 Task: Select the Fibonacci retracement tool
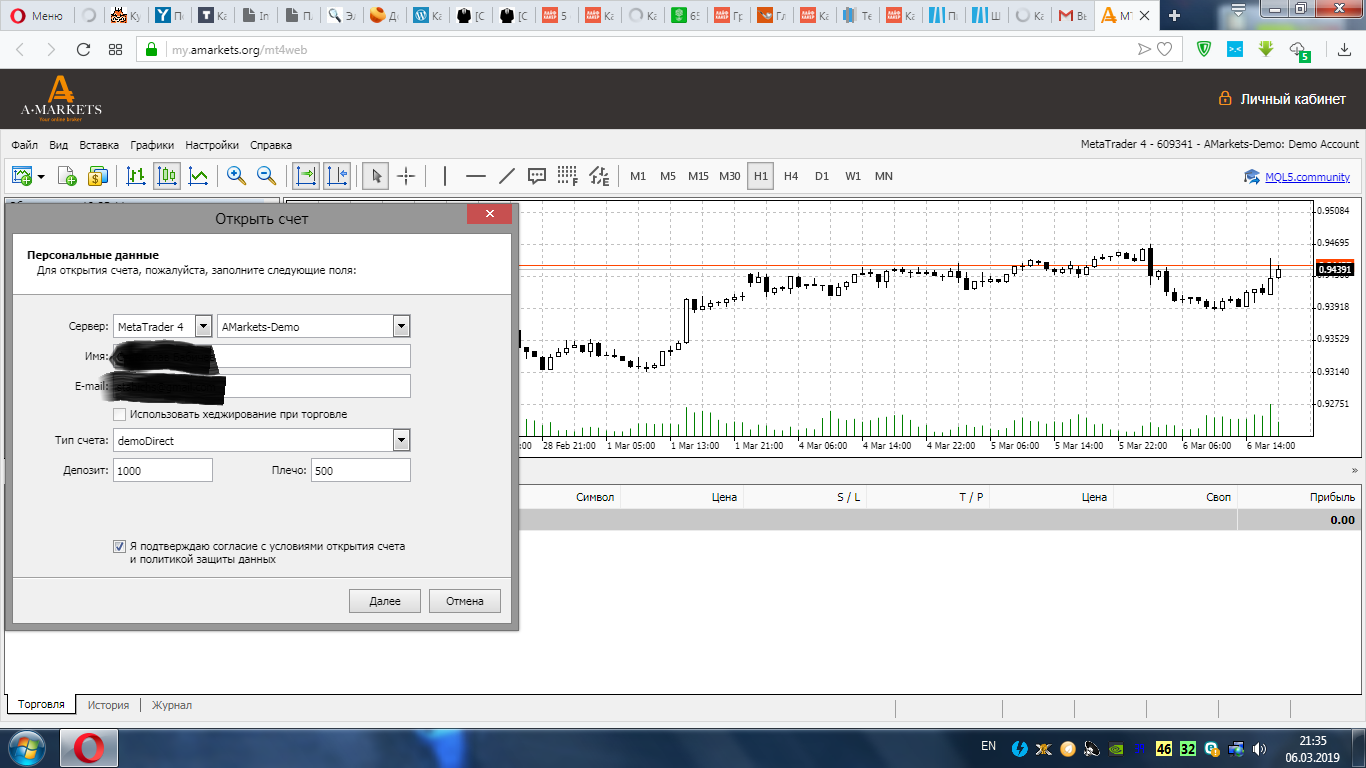tap(568, 176)
